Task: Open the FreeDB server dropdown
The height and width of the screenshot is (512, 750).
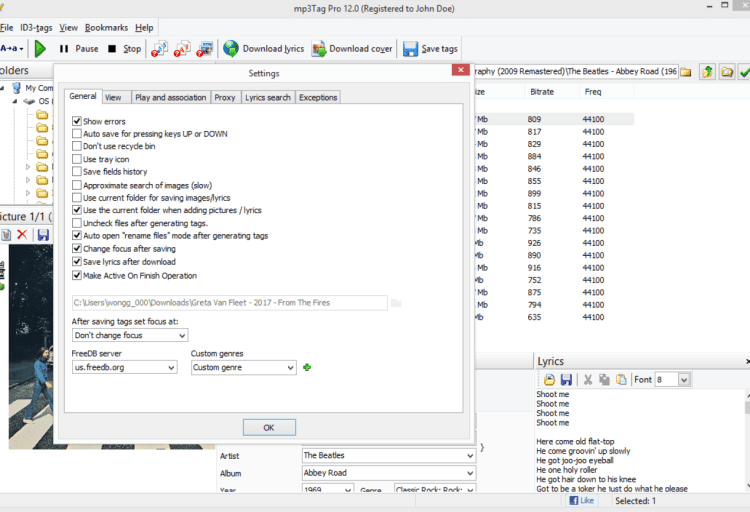Action: tap(124, 367)
